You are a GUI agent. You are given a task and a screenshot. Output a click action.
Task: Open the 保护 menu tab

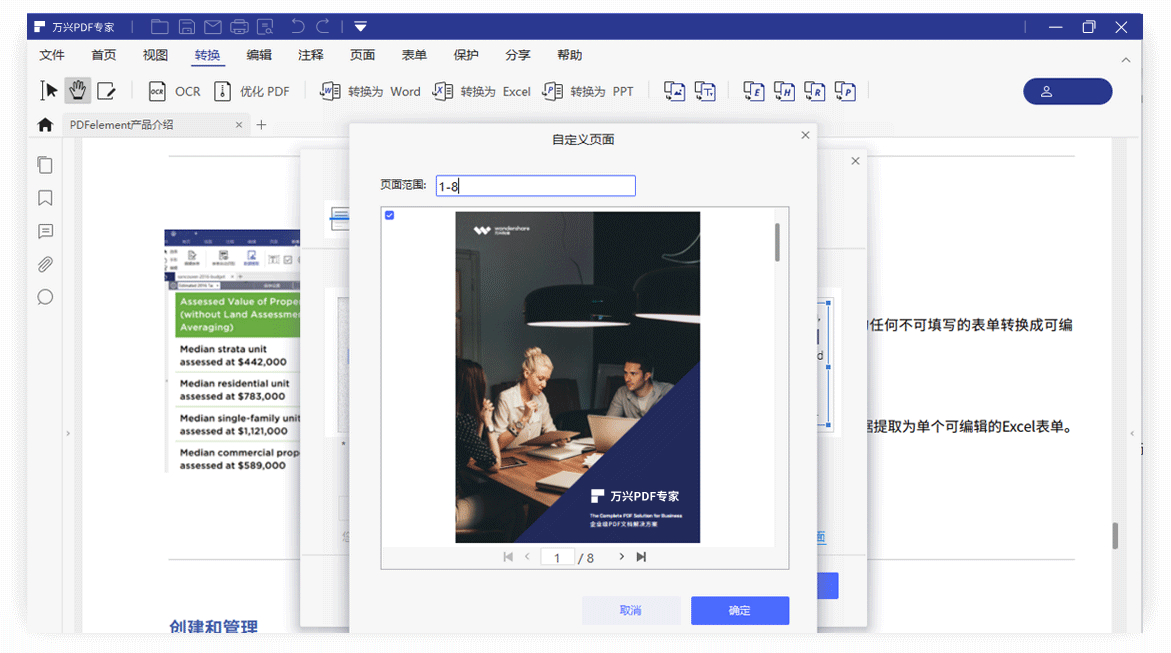tap(466, 55)
